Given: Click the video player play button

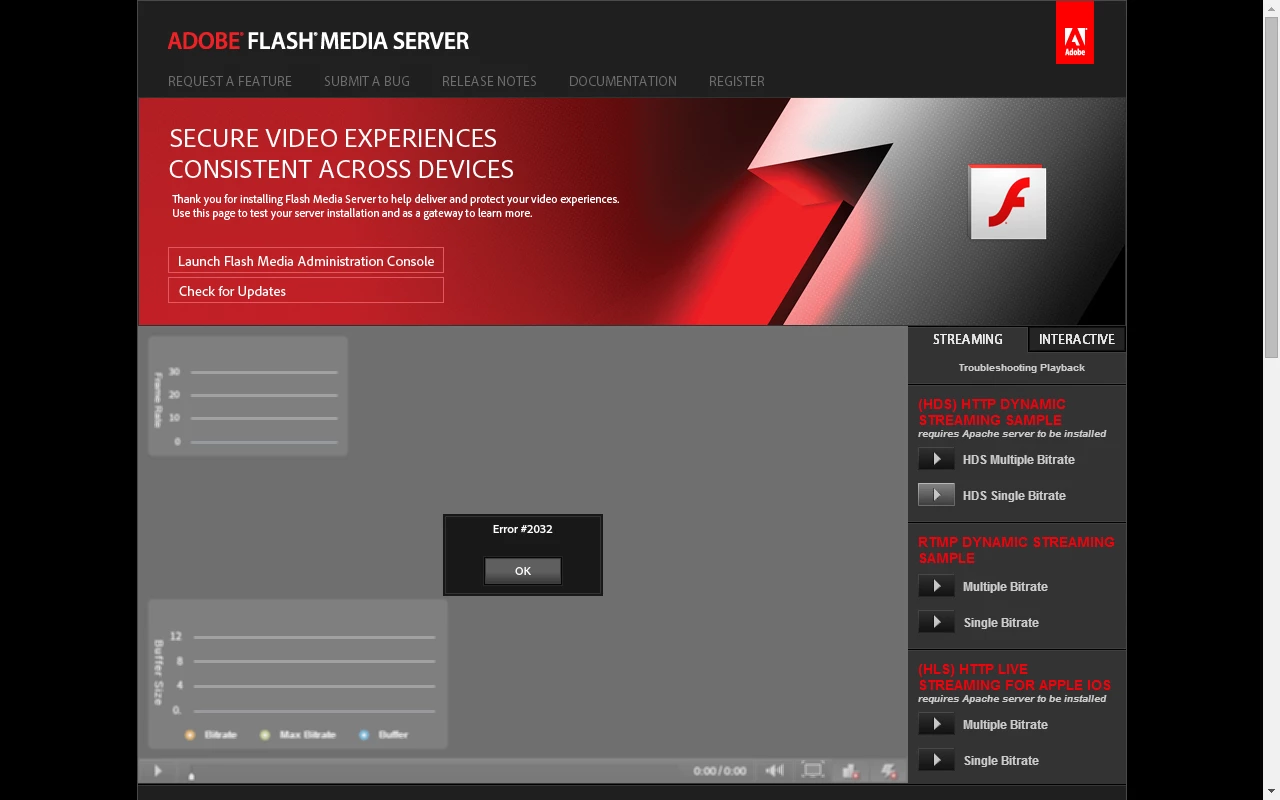Looking at the screenshot, I should [x=158, y=771].
